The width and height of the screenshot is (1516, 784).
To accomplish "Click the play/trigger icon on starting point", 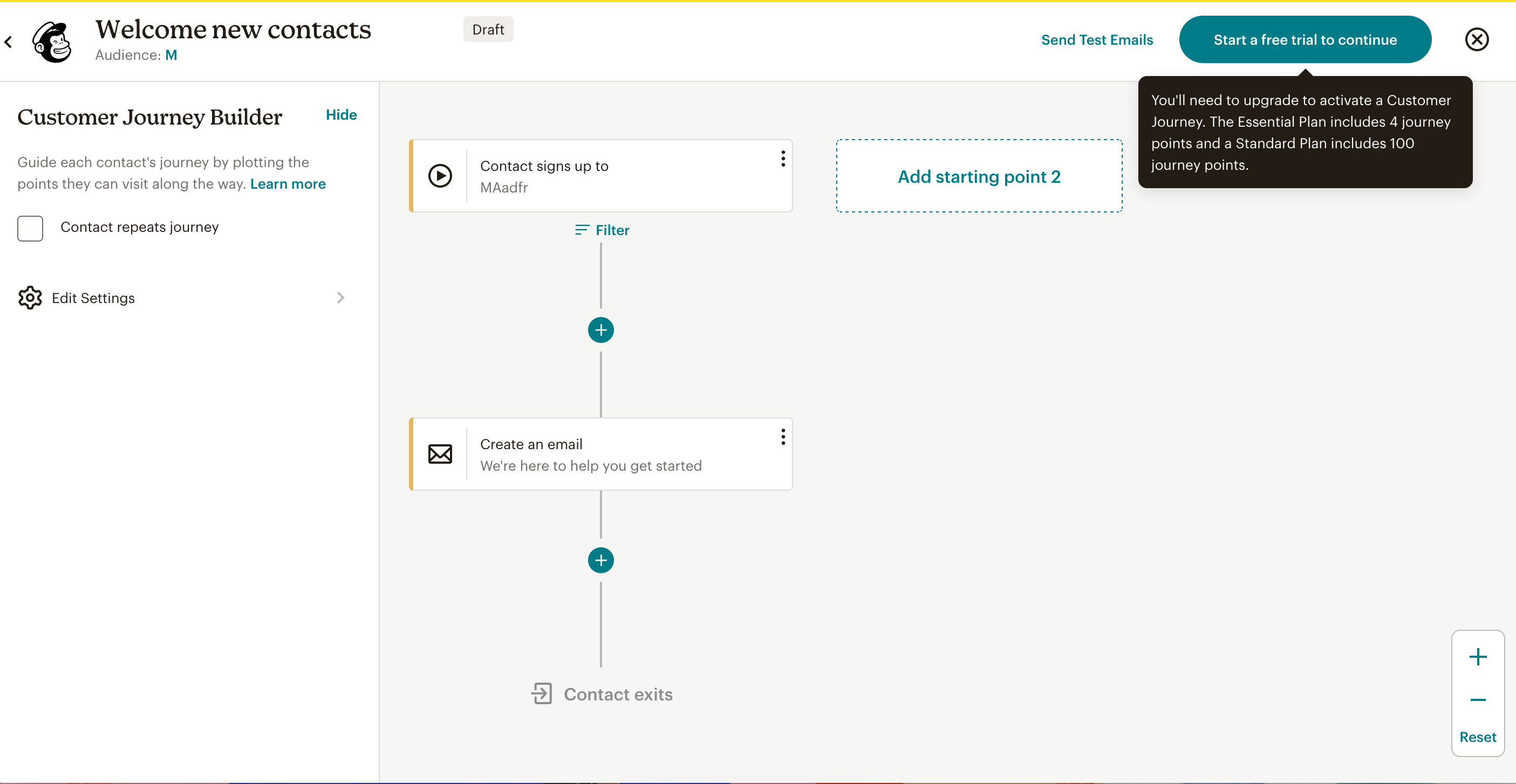I will click(x=440, y=176).
